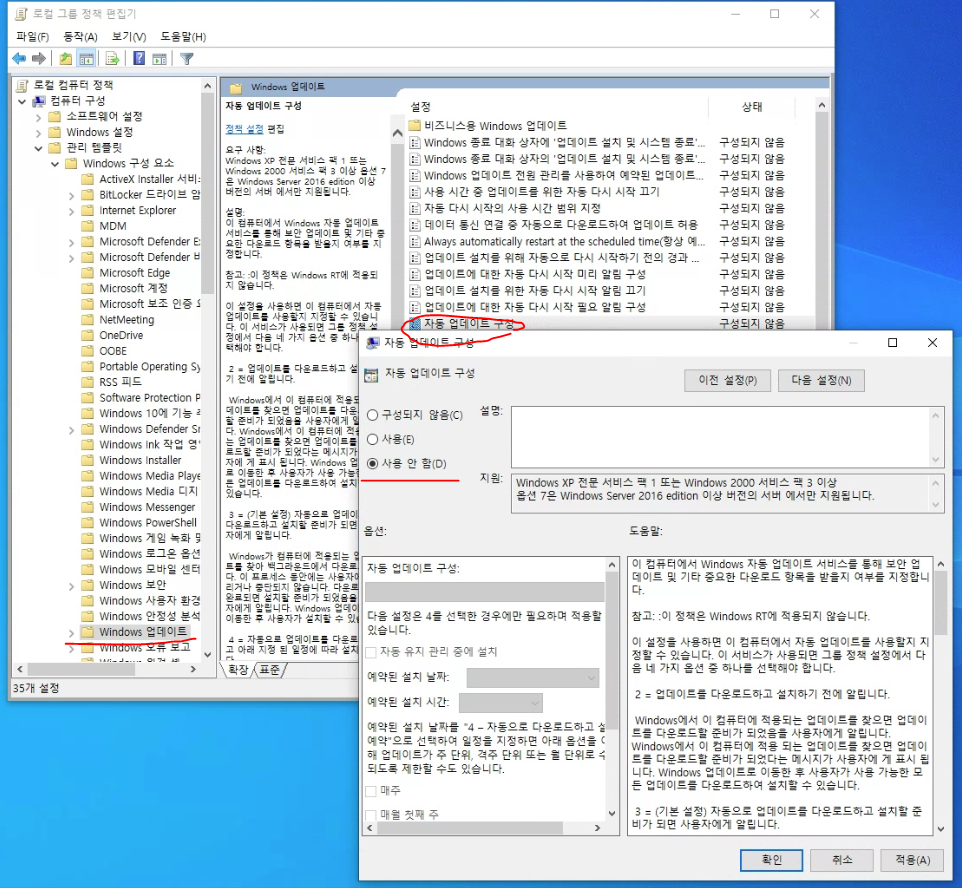Viewport: 962px width, 888px height.
Task: Click the OneDrive folder icon in tree
Action: click(88, 335)
